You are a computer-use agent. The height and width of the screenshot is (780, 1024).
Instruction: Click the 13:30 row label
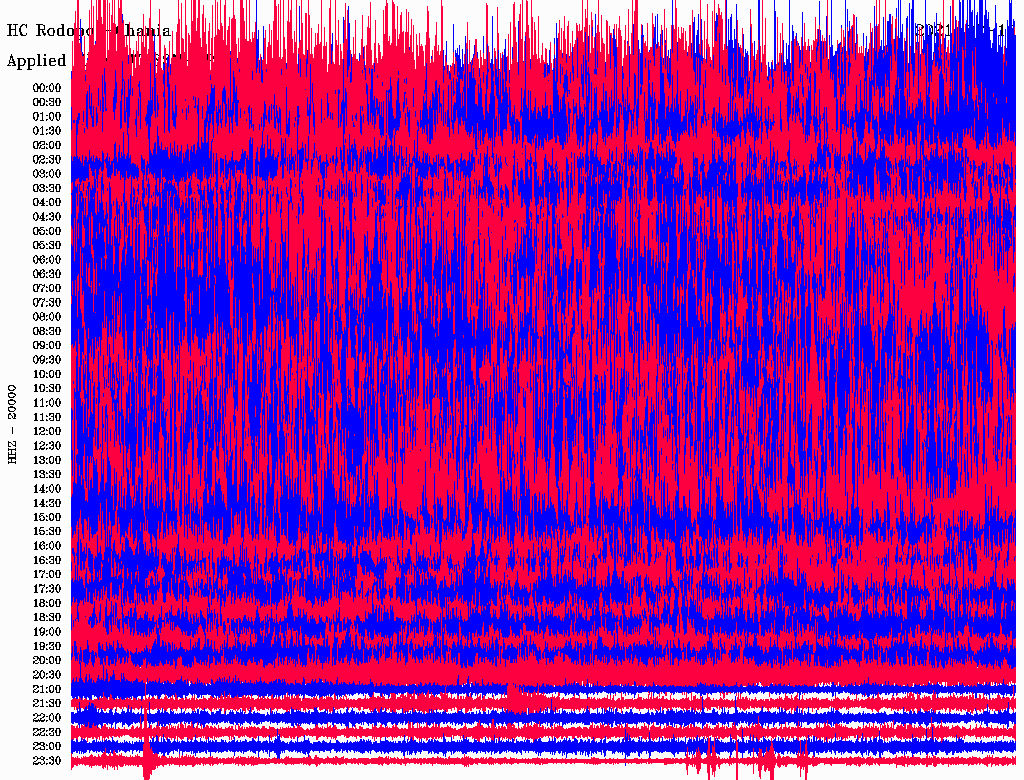pyautogui.click(x=47, y=474)
